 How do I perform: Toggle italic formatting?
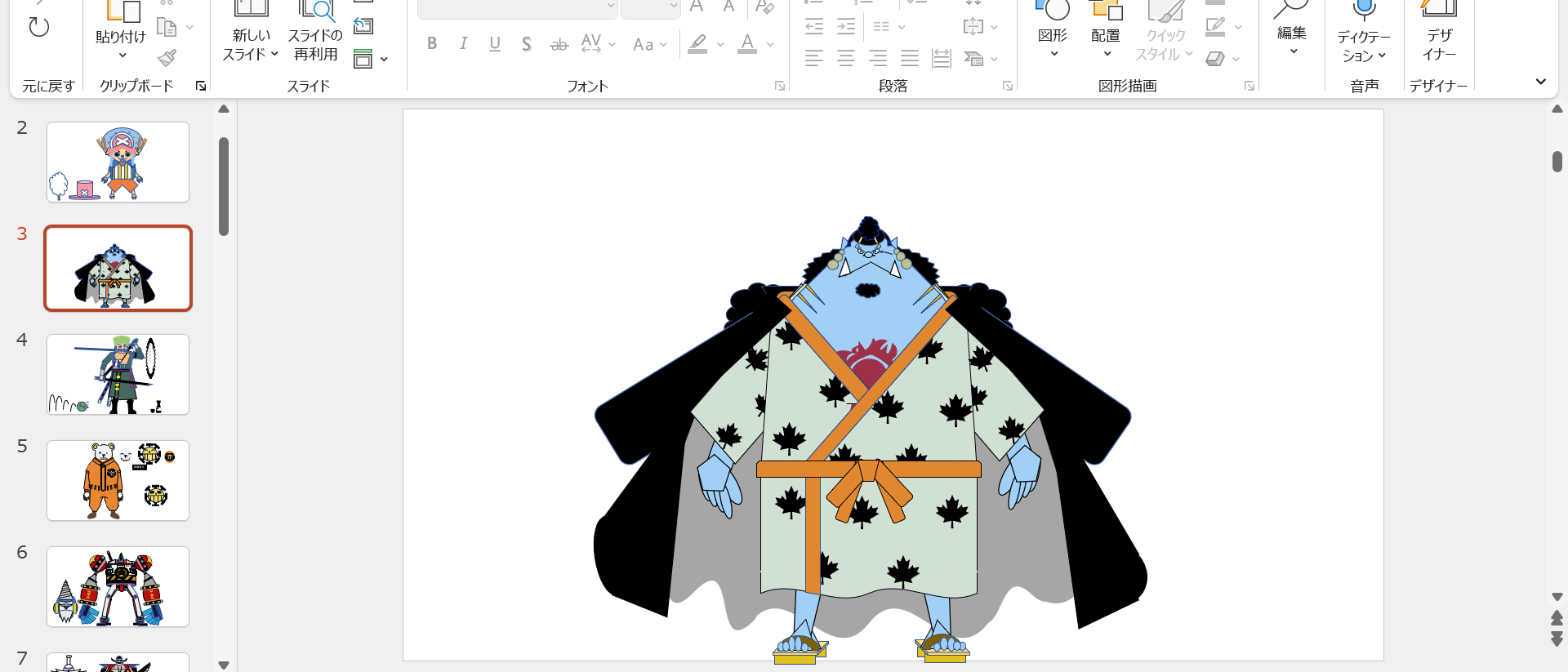click(x=463, y=43)
